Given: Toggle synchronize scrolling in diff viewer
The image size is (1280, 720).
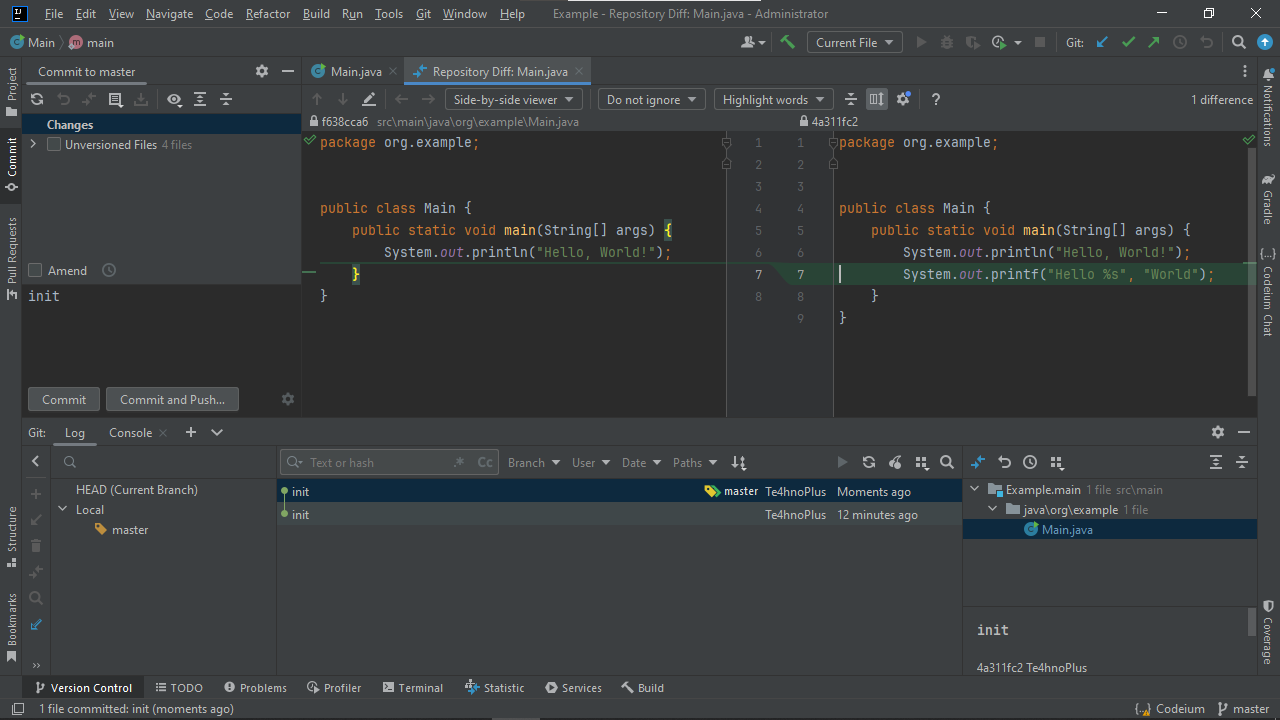Looking at the screenshot, I should [x=877, y=99].
